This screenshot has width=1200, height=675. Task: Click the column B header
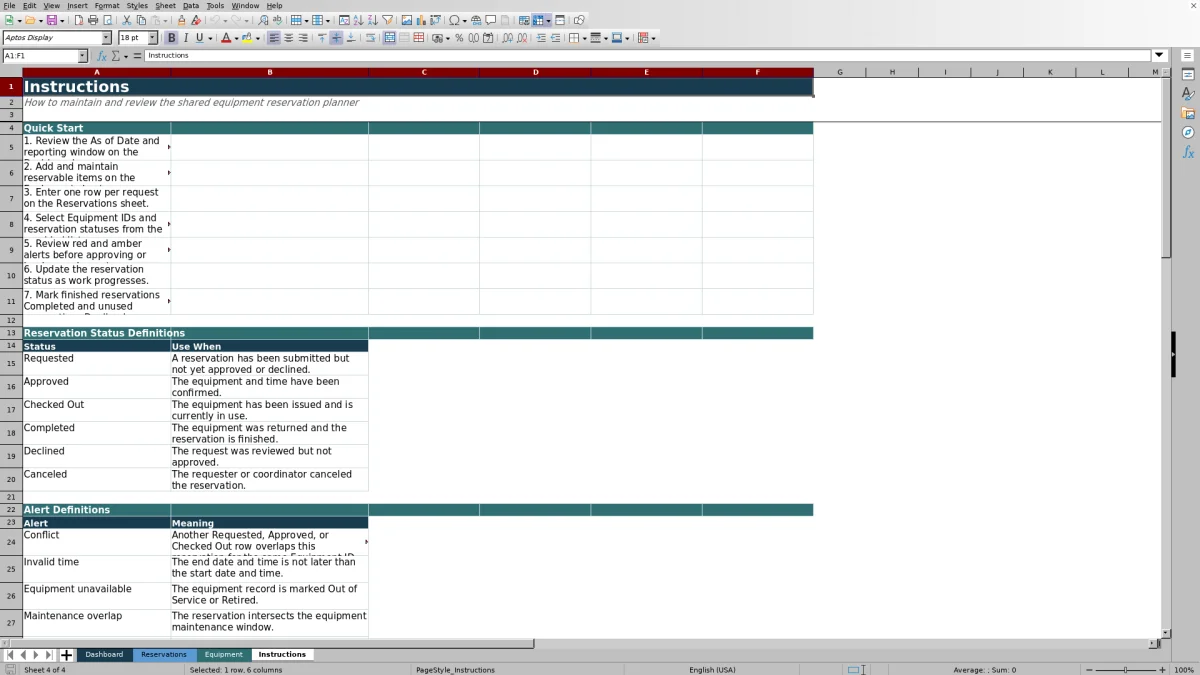tap(269, 72)
